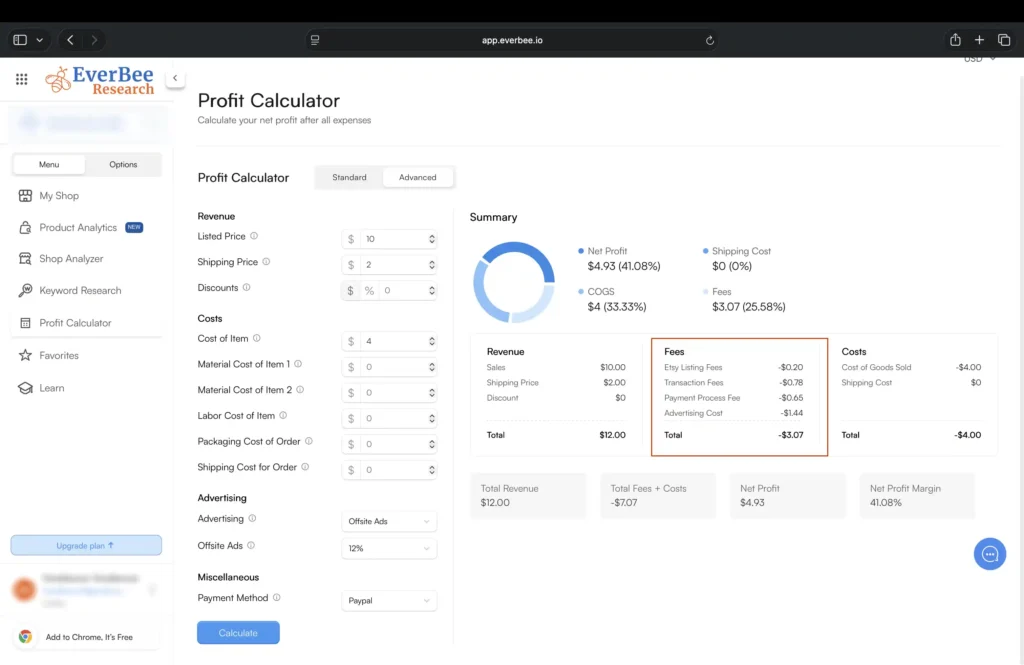
Task: Click the info icon beside Offsite Ads
Action: click(x=251, y=546)
